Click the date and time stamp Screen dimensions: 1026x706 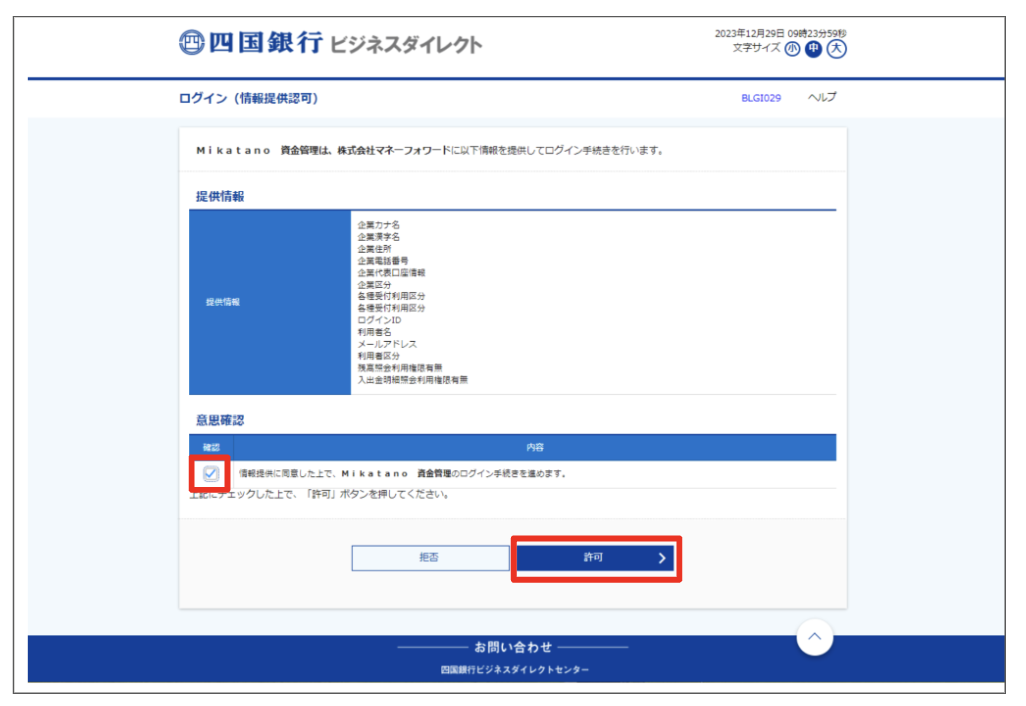pos(781,33)
